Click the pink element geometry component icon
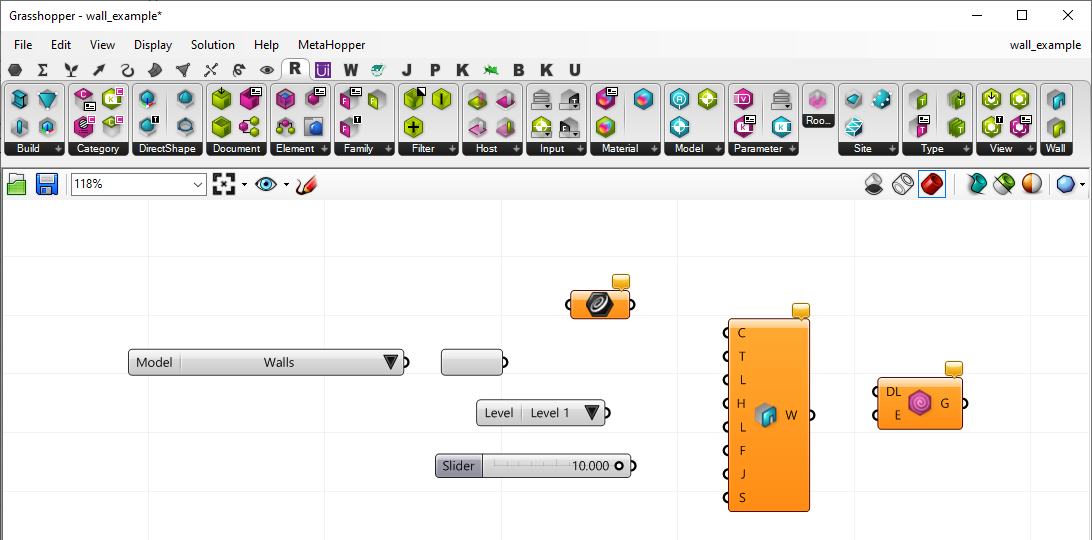 (920, 403)
